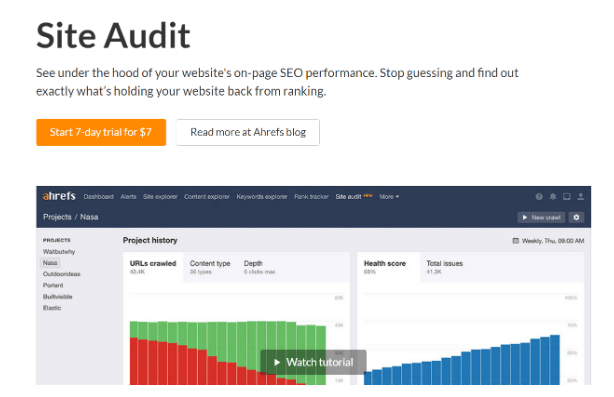Viewport: 614px width, 397px height.
Task: Open project settings gear icon
Action: 576,217
